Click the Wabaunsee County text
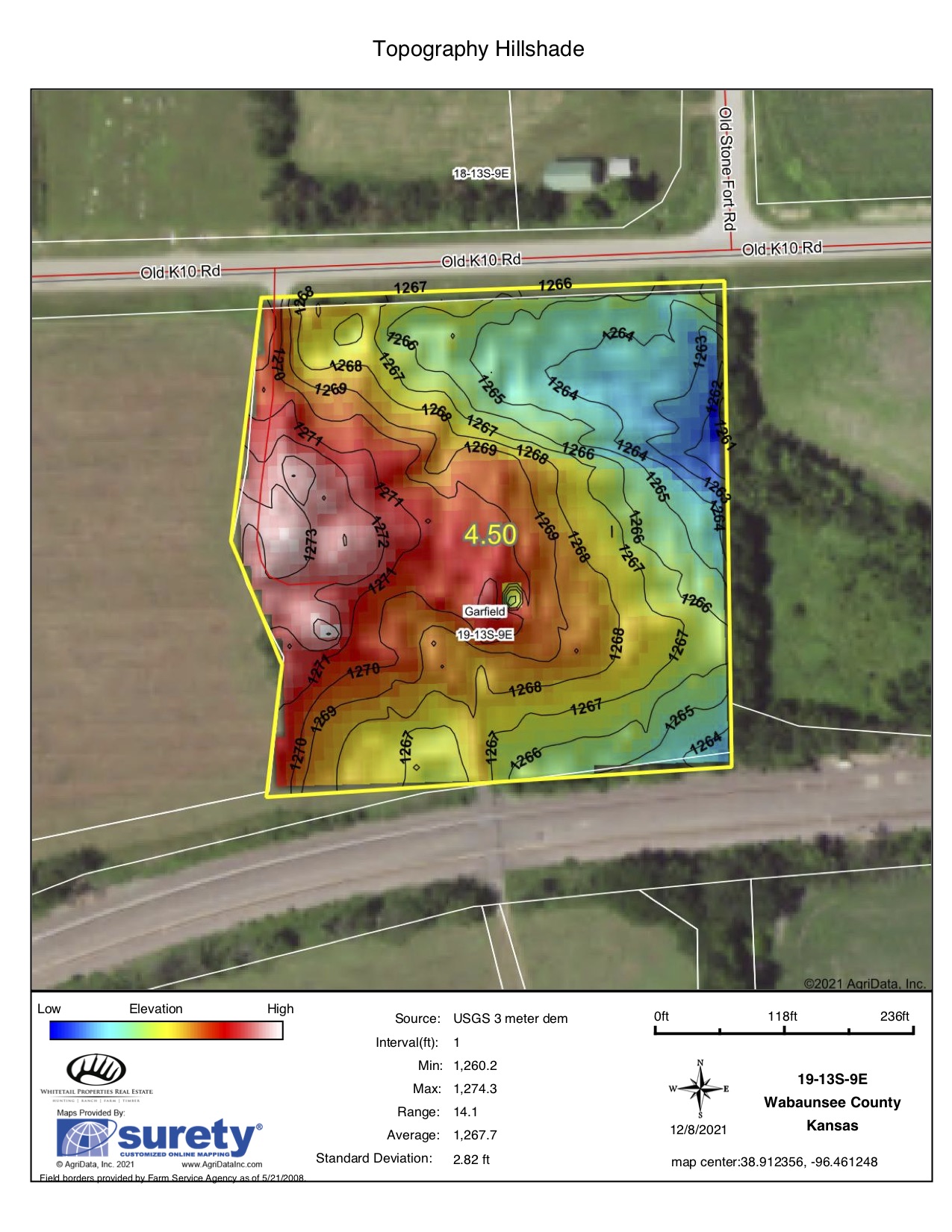 tap(832, 1102)
